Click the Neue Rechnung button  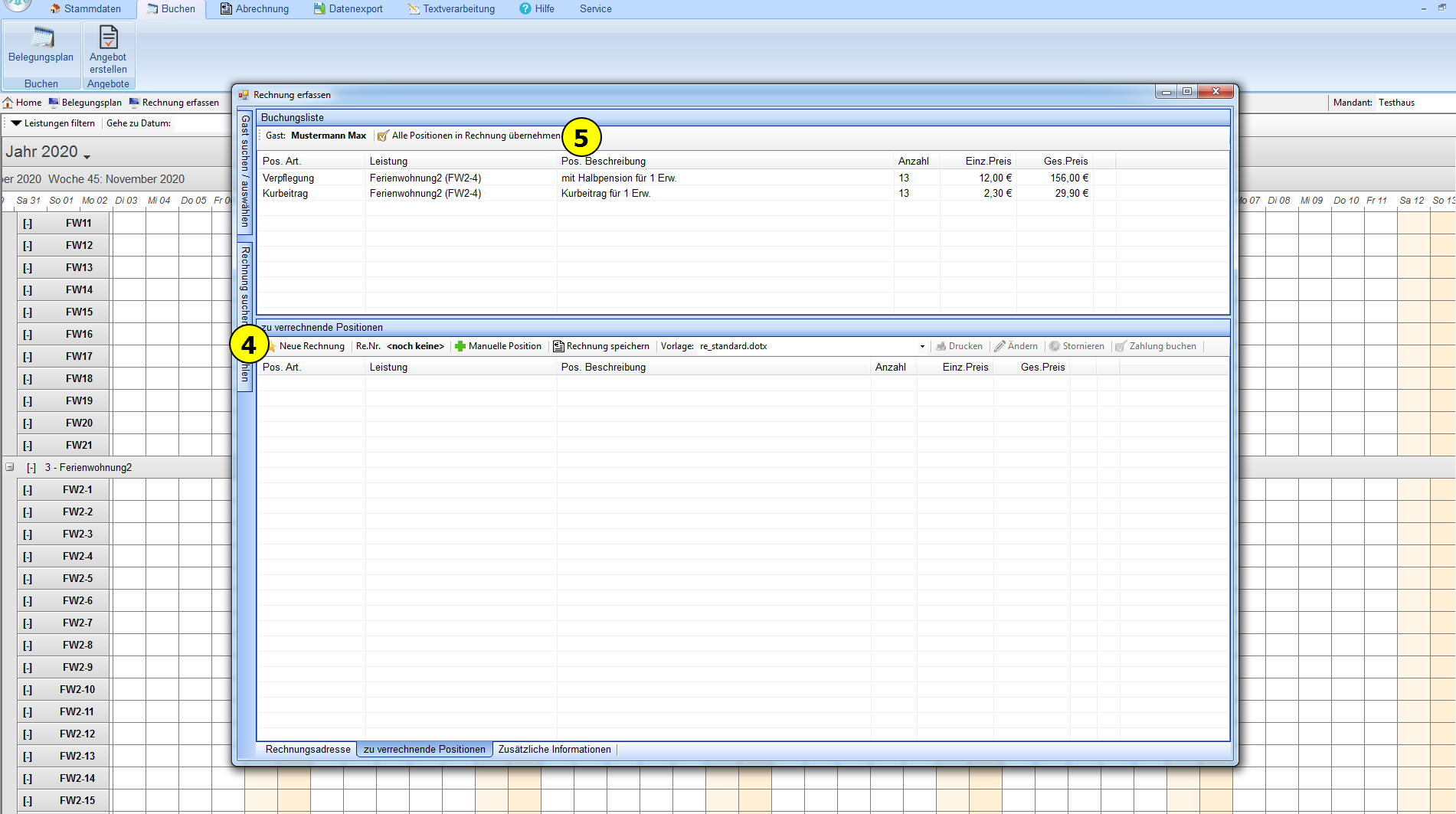311,346
